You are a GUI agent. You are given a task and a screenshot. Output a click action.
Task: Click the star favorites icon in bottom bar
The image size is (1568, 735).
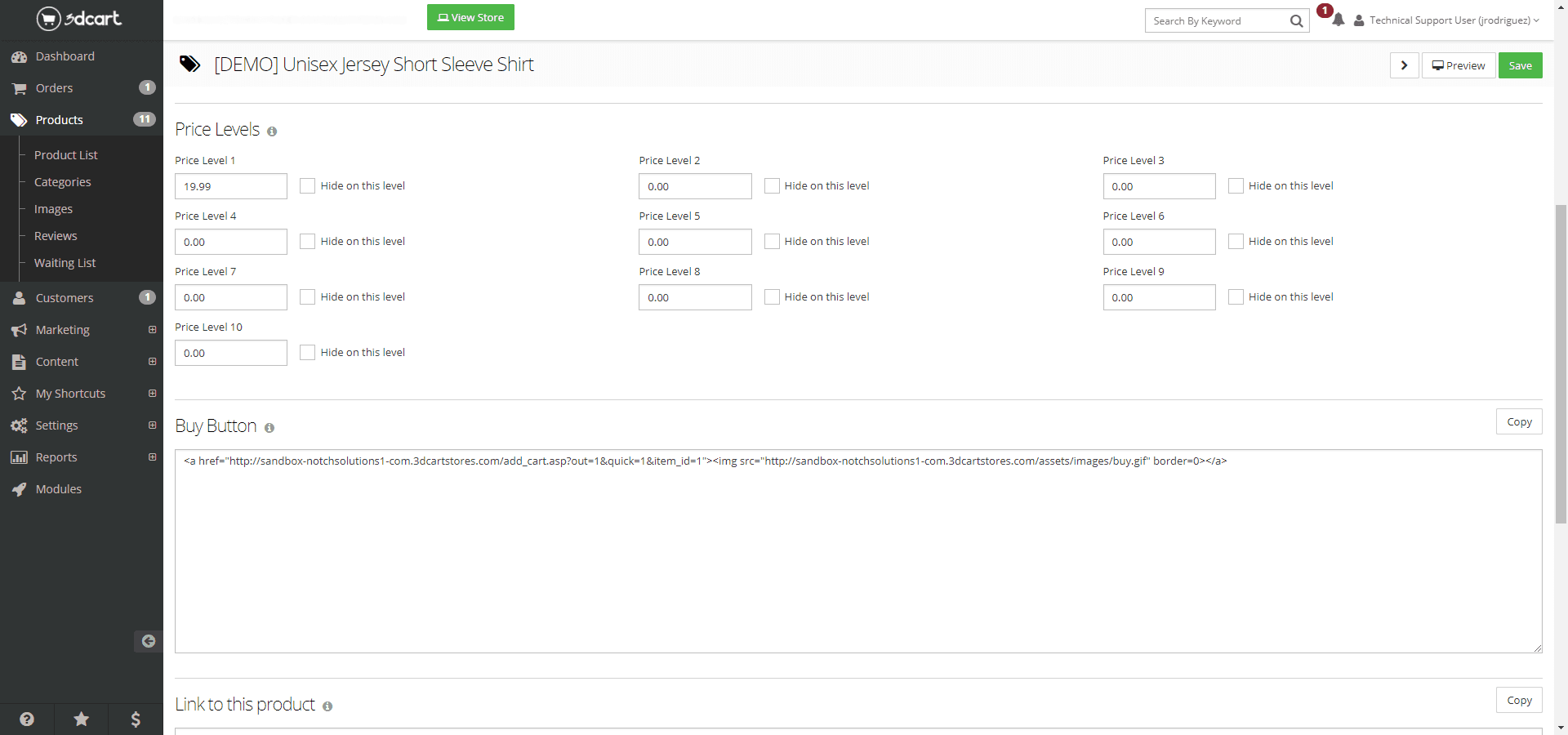coord(81,719)
